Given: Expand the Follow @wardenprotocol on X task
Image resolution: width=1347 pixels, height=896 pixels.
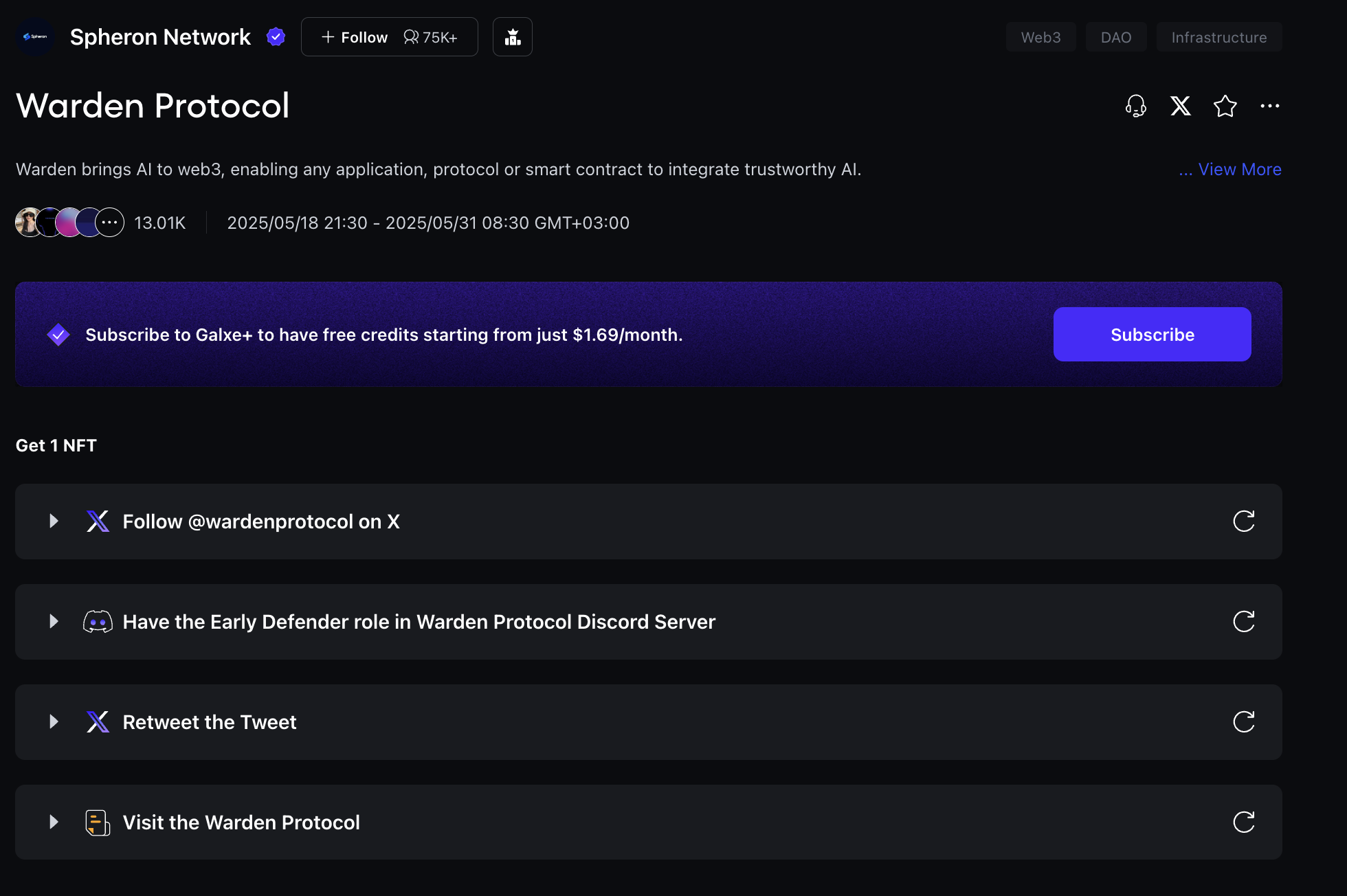Looking at the screenshot, I should pos(54,522).
